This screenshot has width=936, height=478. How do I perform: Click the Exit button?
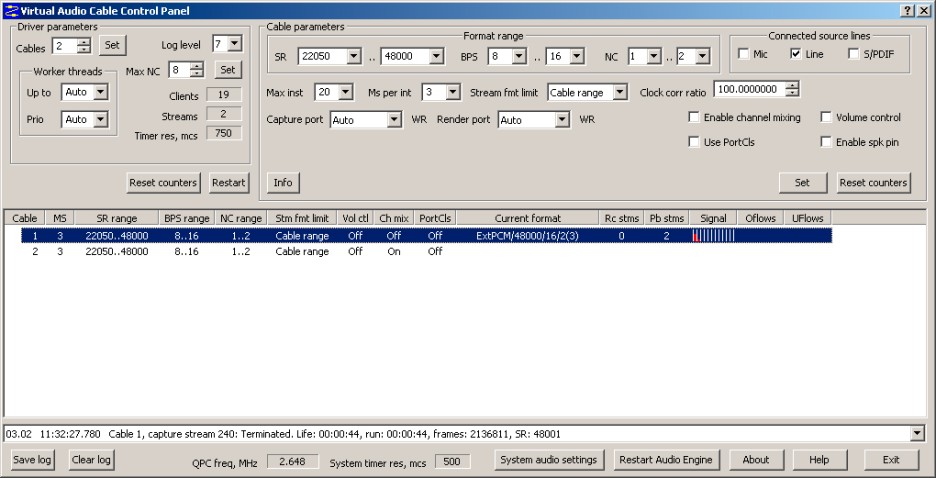(x=891, y=460)
